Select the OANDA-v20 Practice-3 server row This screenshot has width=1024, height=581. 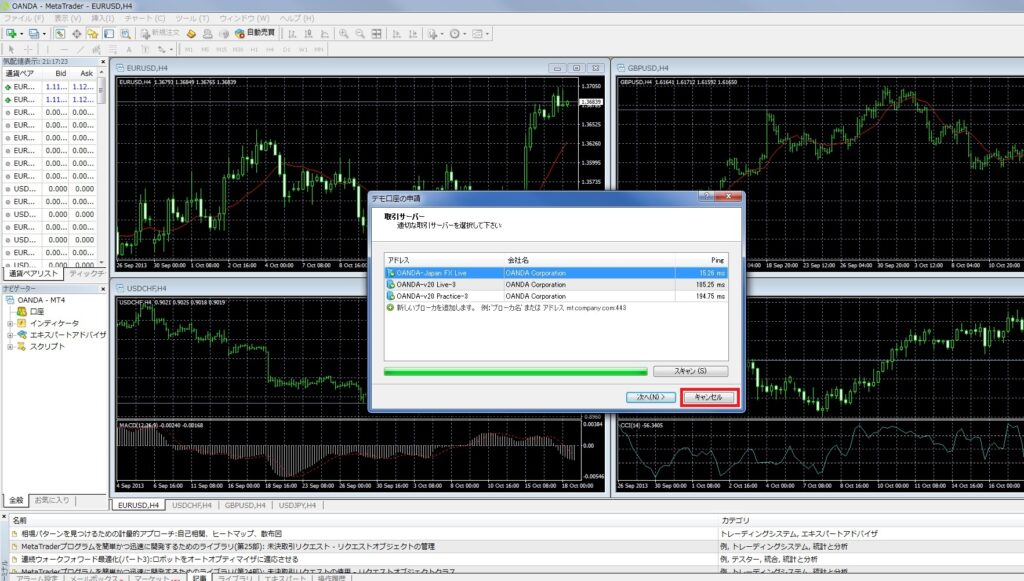[556, 296]
